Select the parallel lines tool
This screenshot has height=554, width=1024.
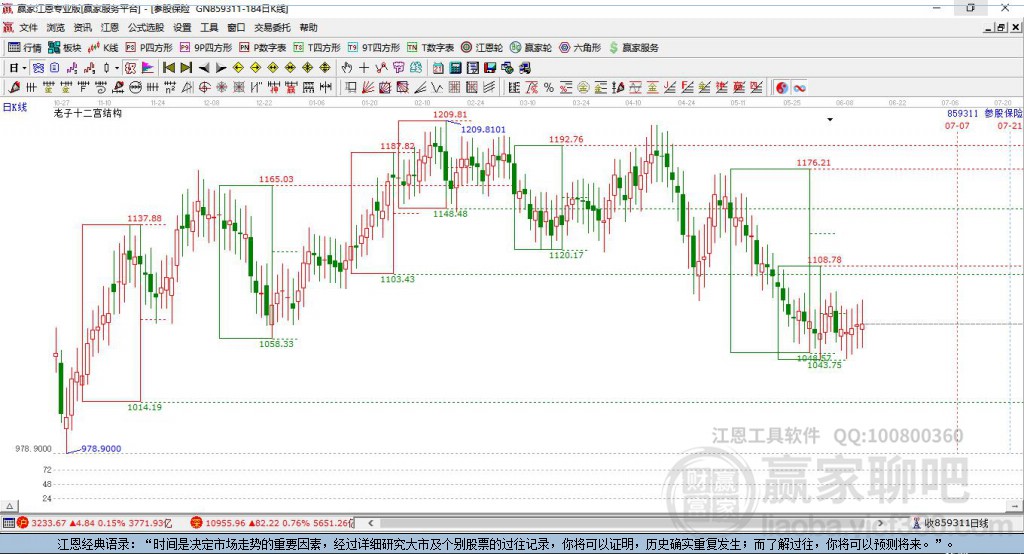(x=488, y=88)
